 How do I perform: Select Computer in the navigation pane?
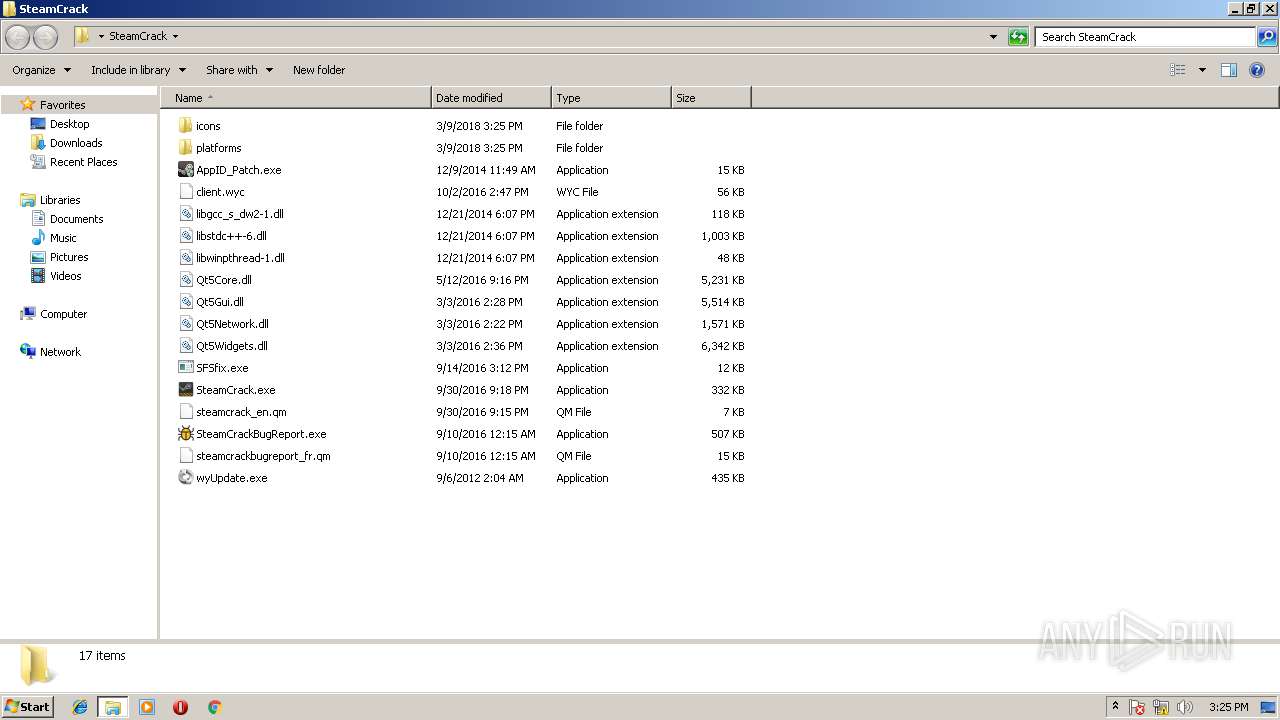(x=63, y=314)
